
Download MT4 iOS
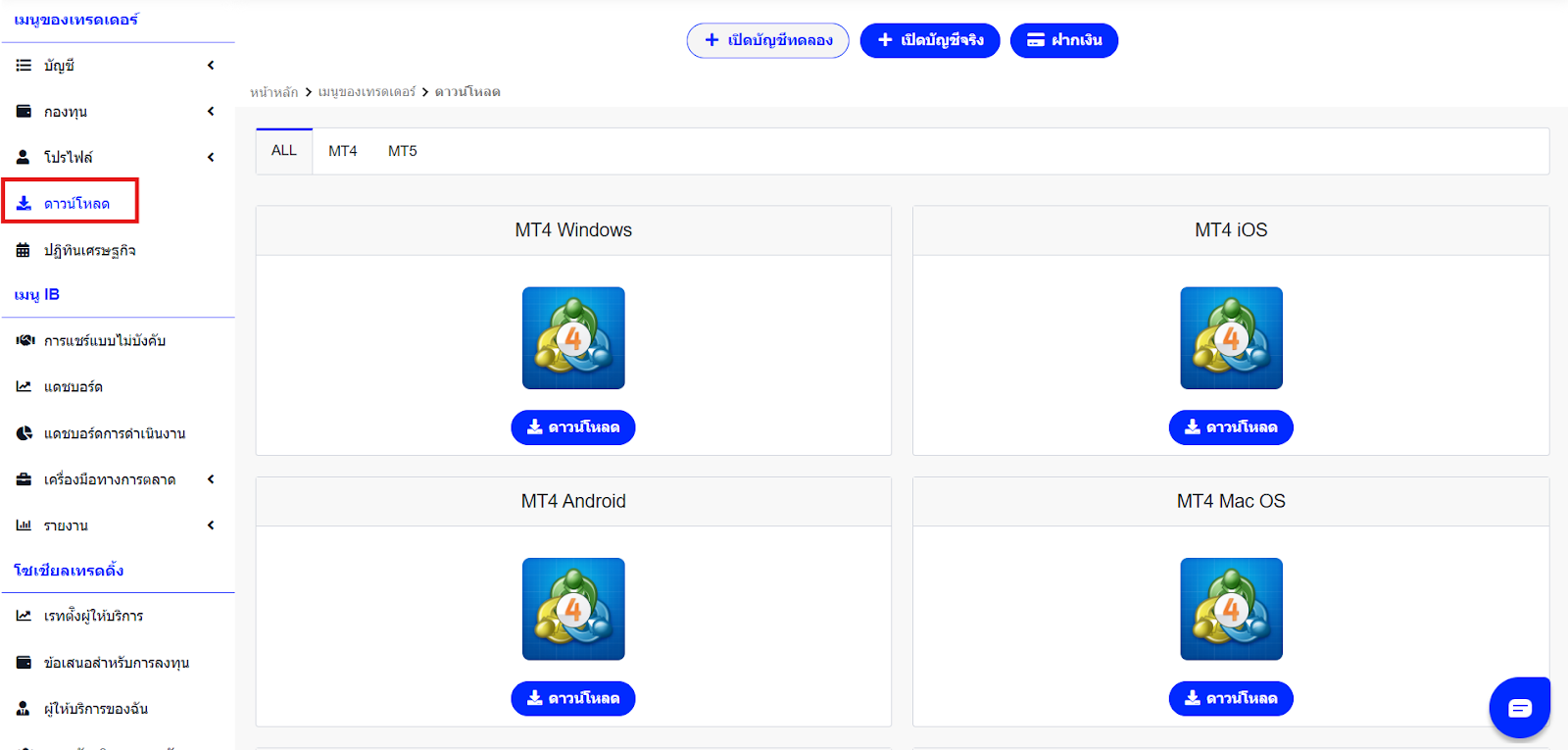tap(1231, 427)
